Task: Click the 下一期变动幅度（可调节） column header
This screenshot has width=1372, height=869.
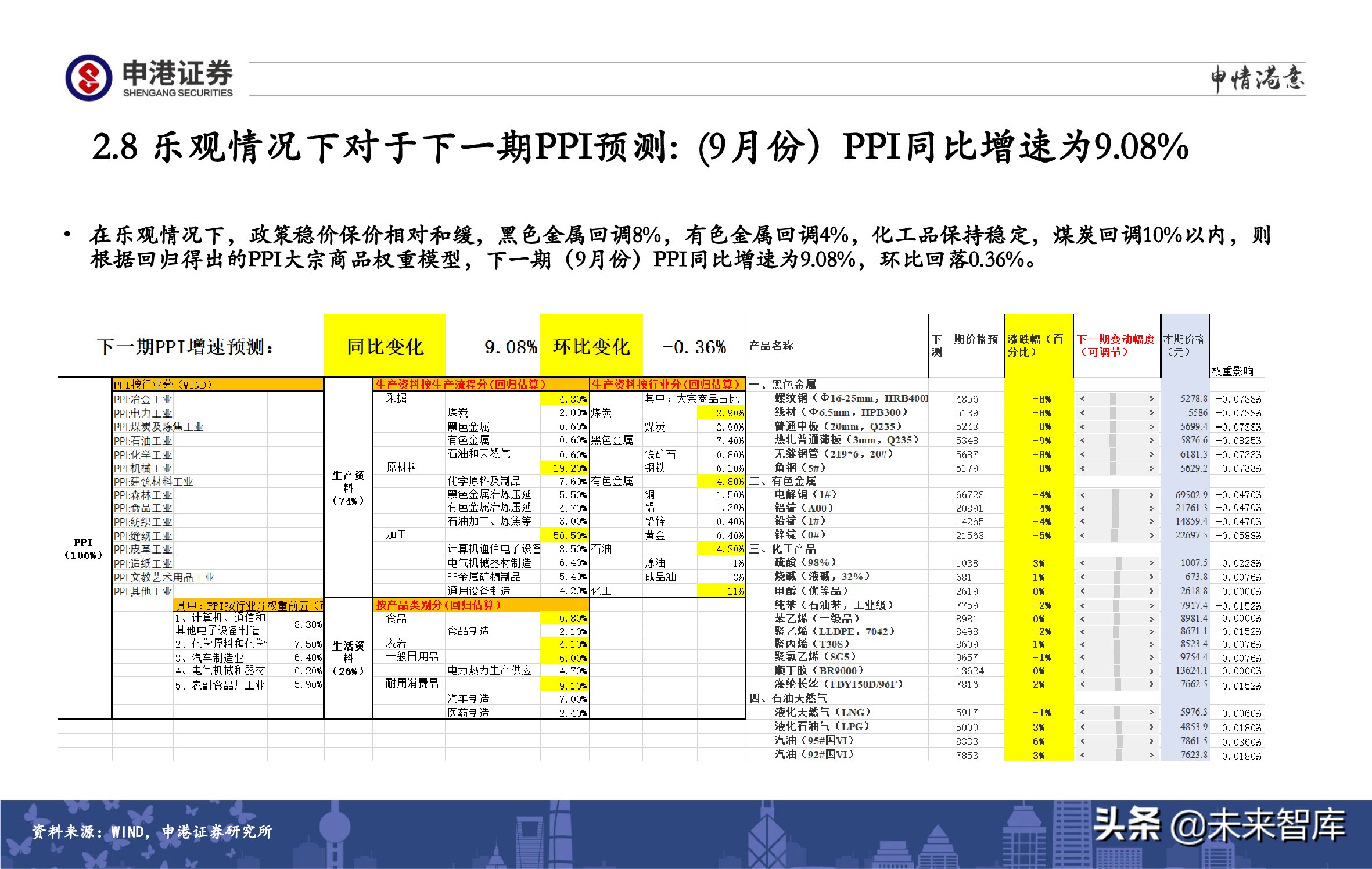Action: 1116,346
